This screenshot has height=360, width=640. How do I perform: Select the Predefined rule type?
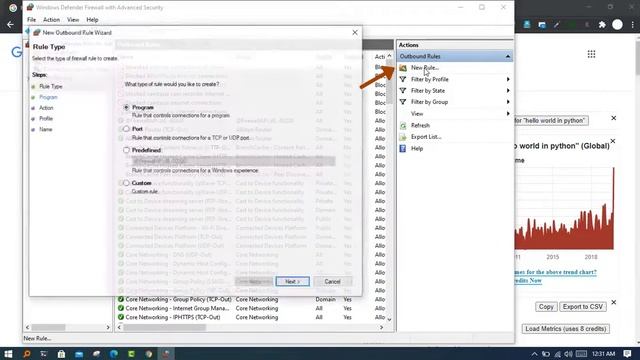coord(127,150)
